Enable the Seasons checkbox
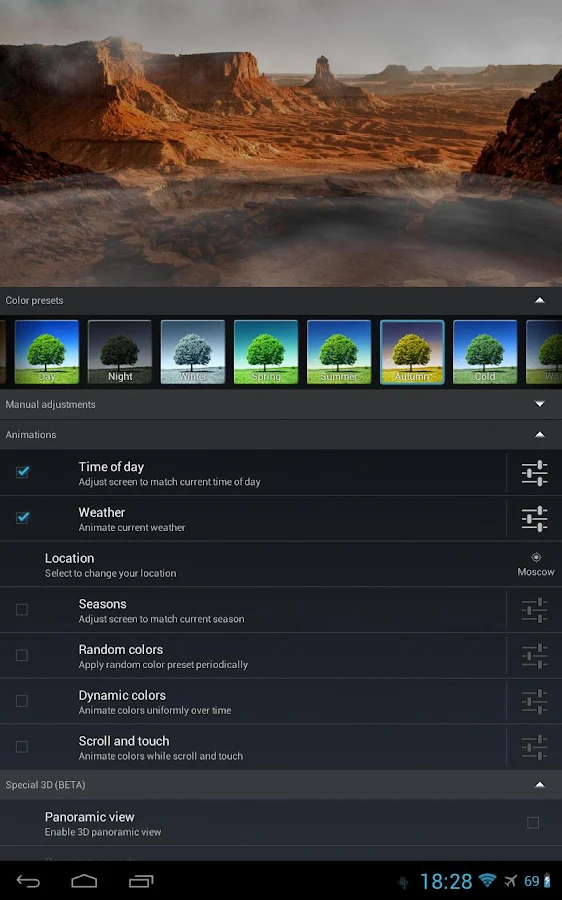The height and width of the screenshot is (900, 562). click(22, 610)
